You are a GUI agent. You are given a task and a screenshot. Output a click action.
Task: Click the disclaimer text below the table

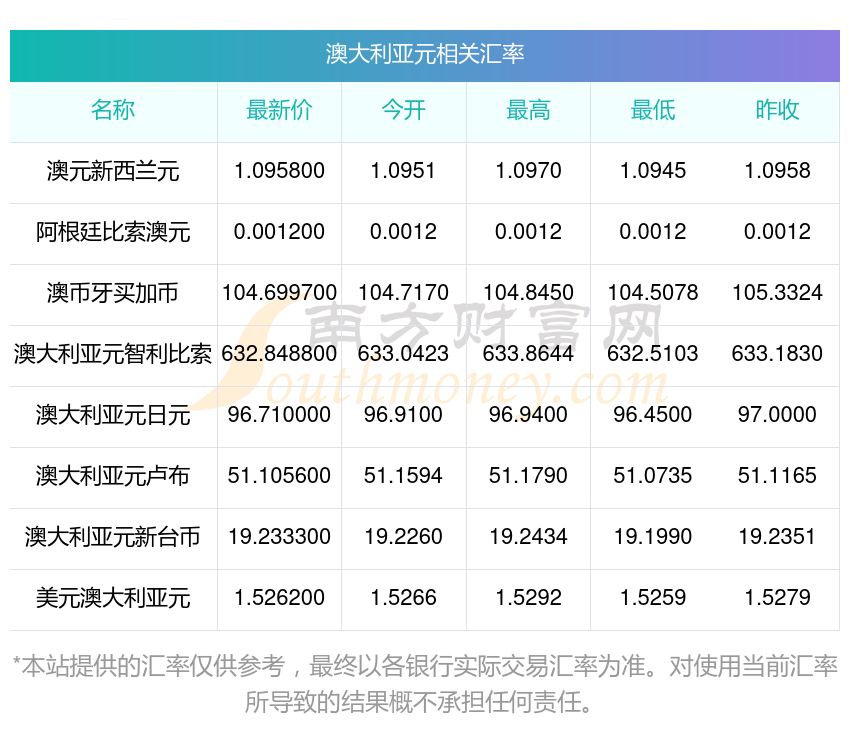(x=424, y=684)
